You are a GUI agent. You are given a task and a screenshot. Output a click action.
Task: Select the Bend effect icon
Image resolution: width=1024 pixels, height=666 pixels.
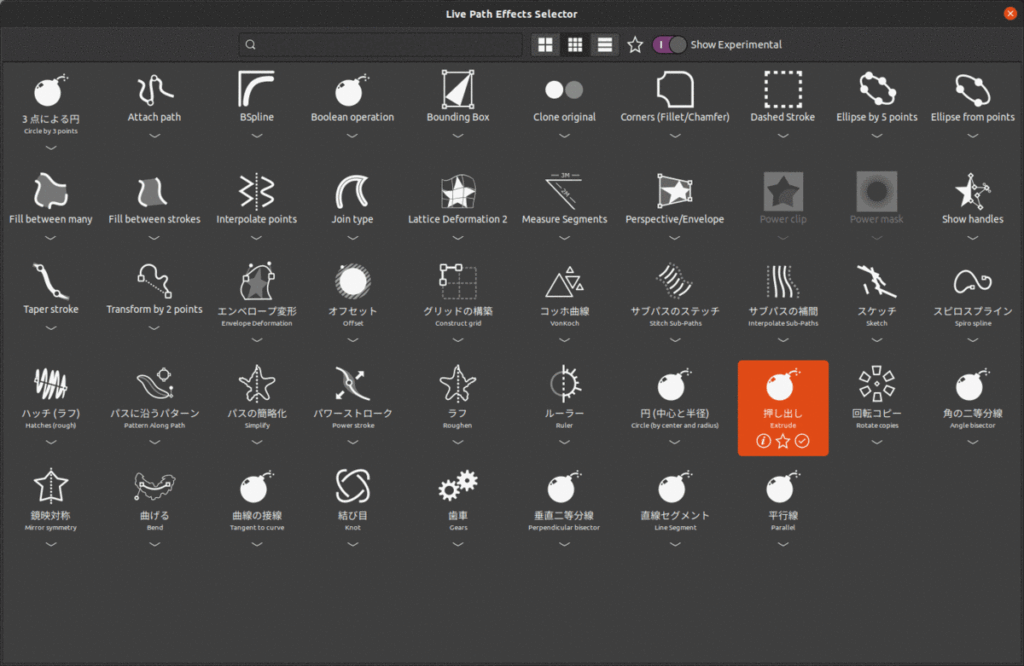coord(155,486)
